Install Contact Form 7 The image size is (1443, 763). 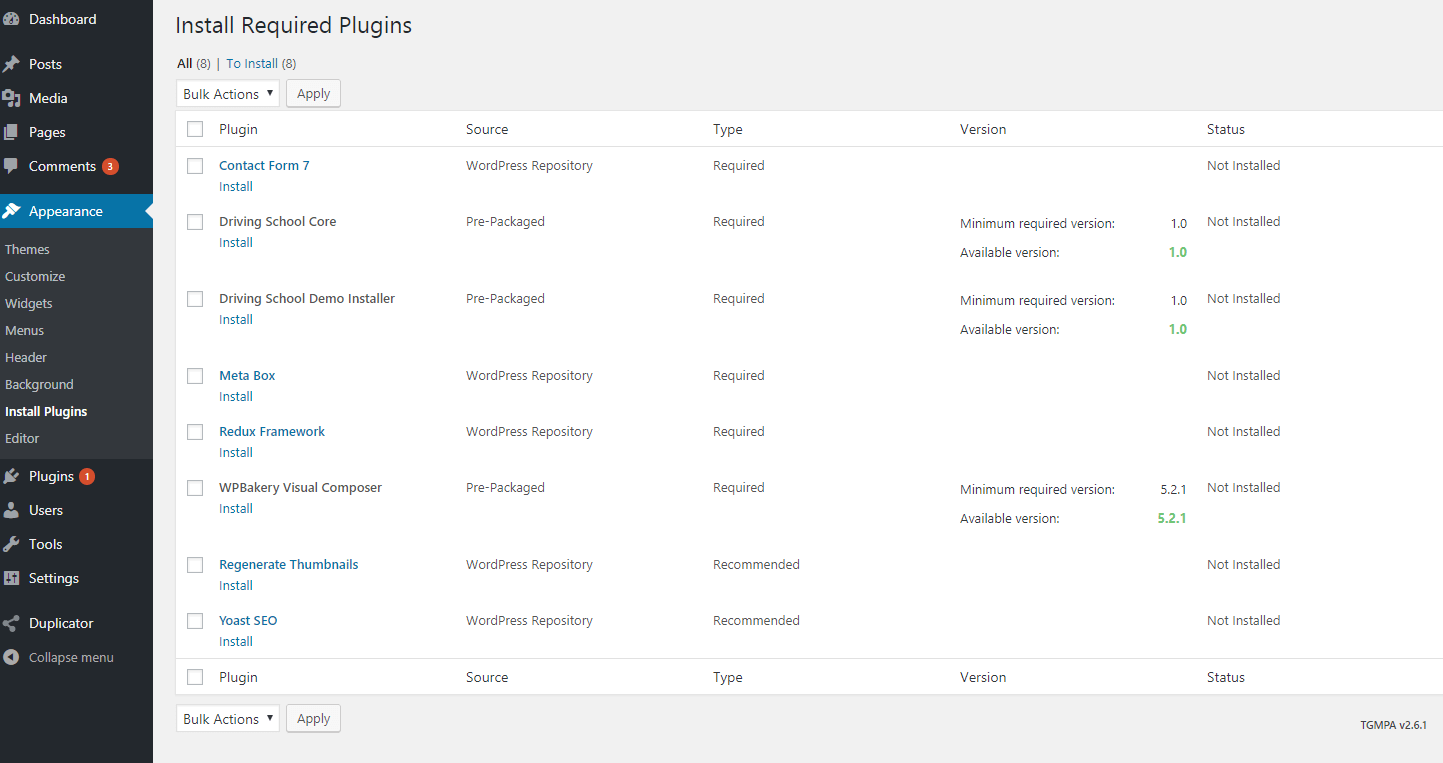pos(236,187)
